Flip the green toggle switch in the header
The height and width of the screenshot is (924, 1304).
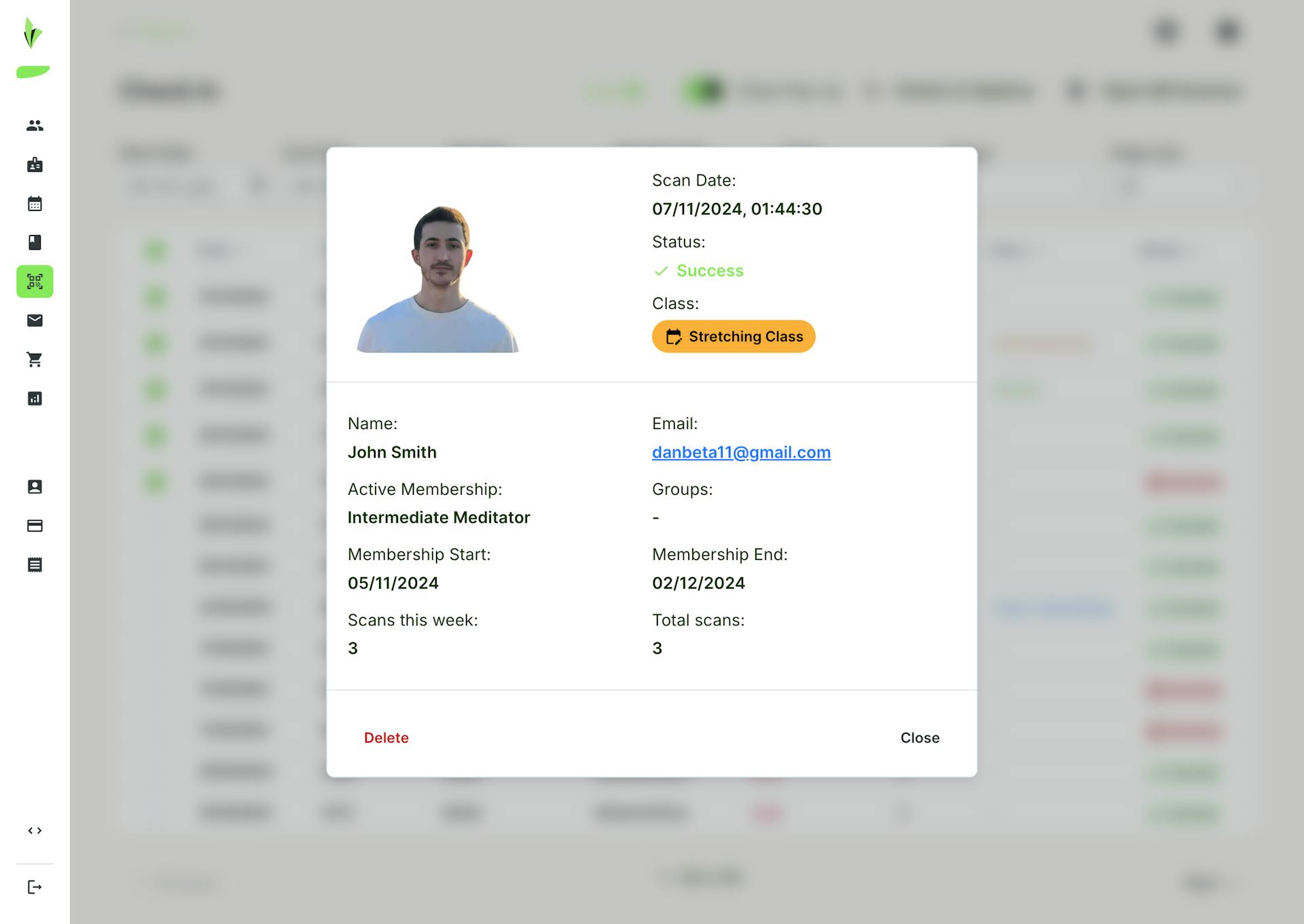coord(704,90)
